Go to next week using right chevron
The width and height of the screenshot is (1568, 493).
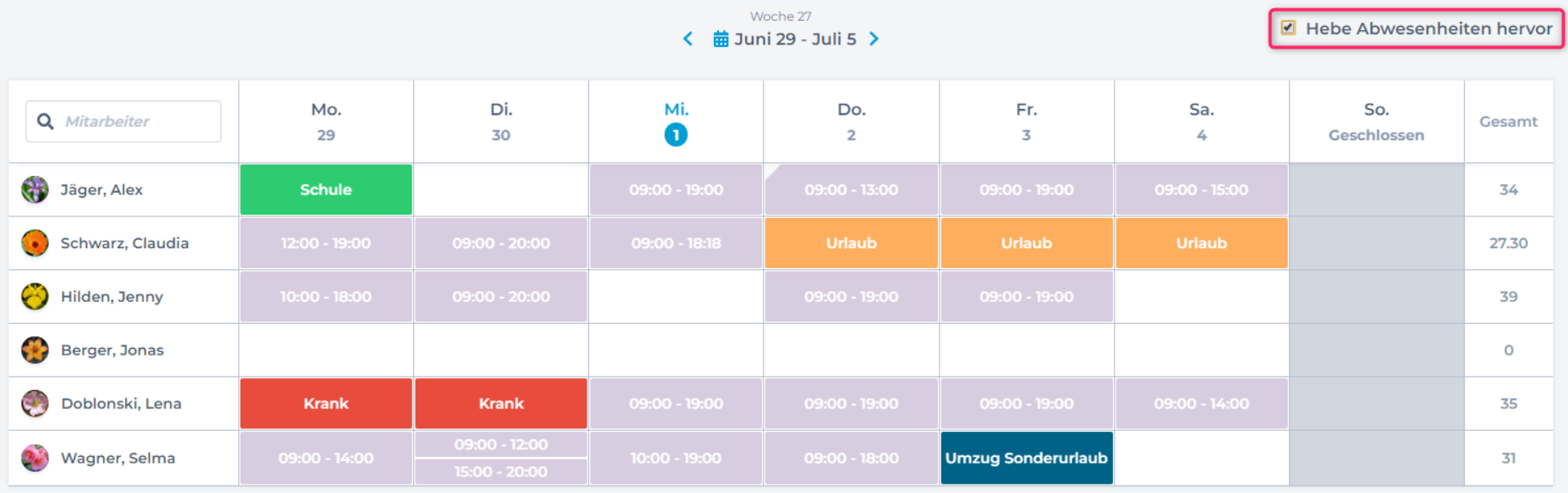(x=874, y=39)
